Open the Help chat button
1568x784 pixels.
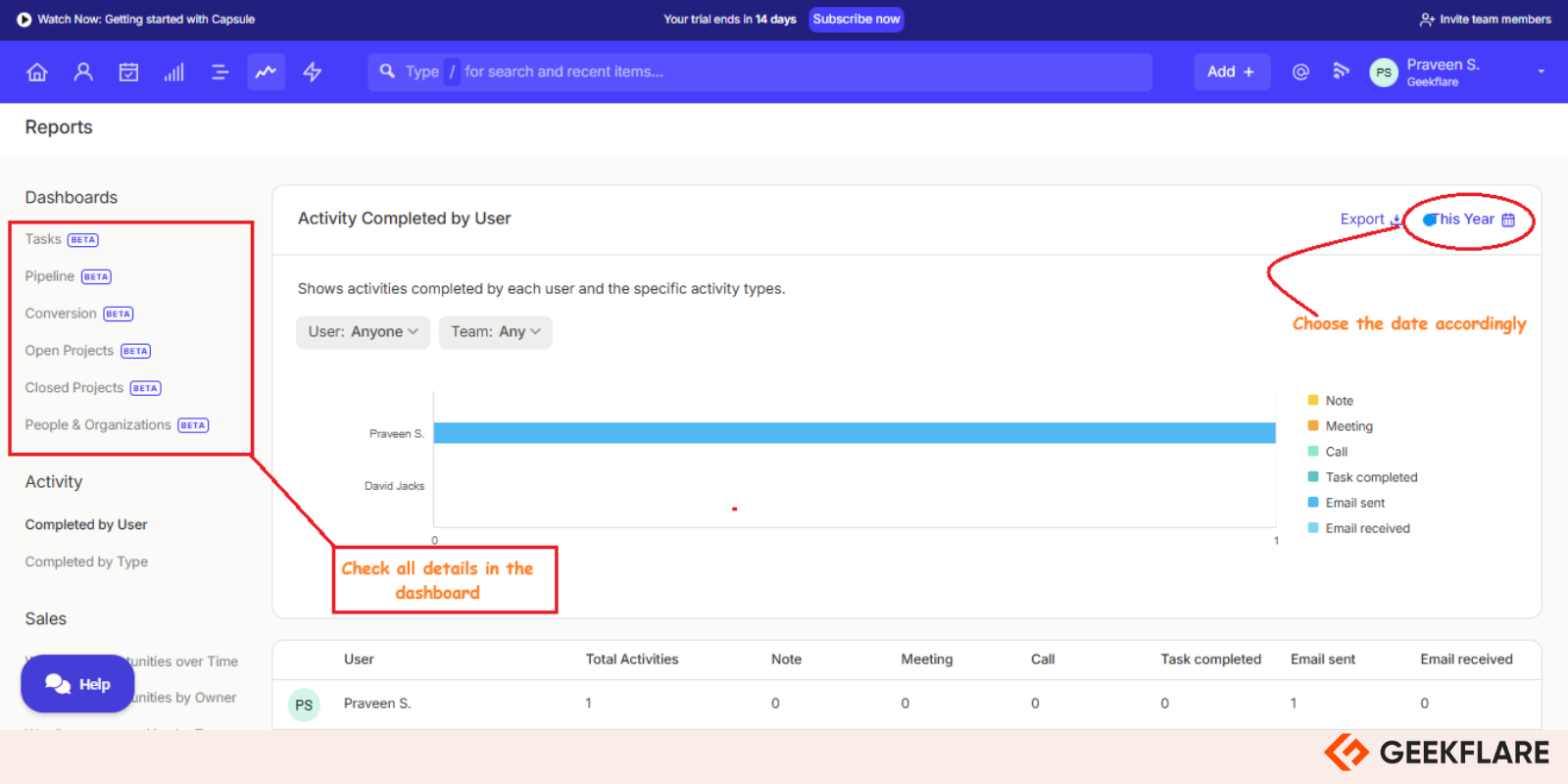tap(77, 684)
